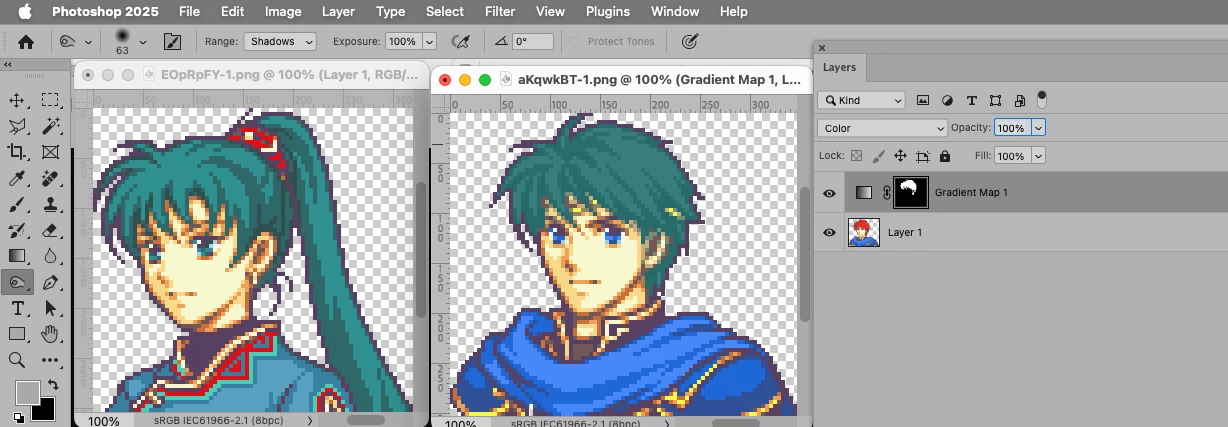Open the Apple menu
Viewport: 1228px width, 427px height.
pos(25,11)
